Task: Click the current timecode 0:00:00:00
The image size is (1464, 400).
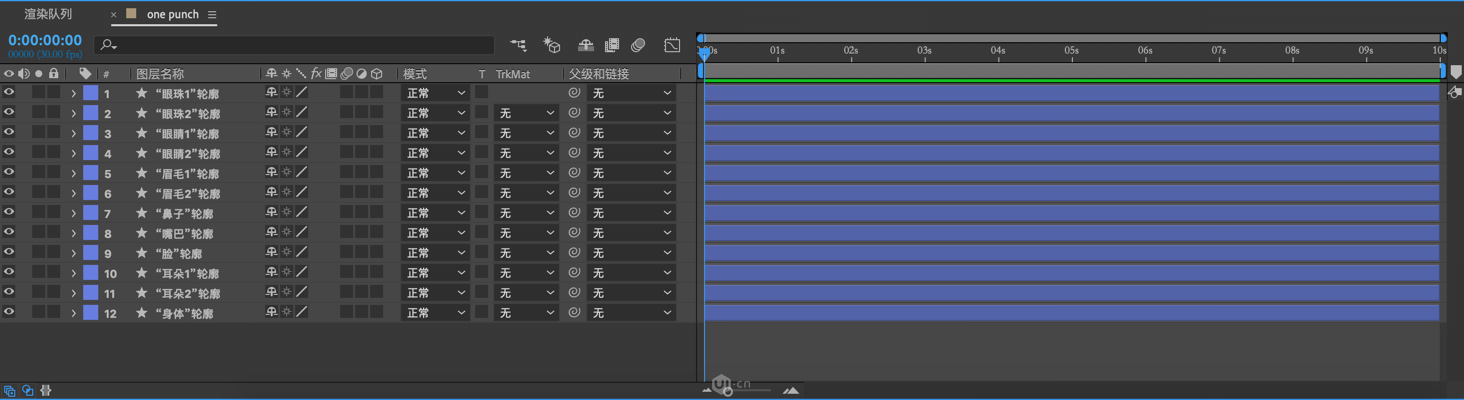Action: [45, 40]
